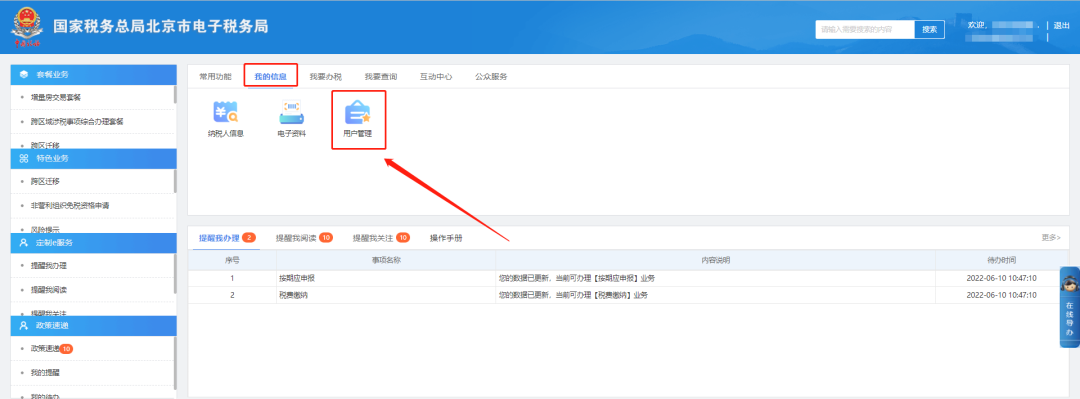
Task: Open 跨区域涉税事项综合办理套餐 in the sidebar
Action: click(77, 121)
